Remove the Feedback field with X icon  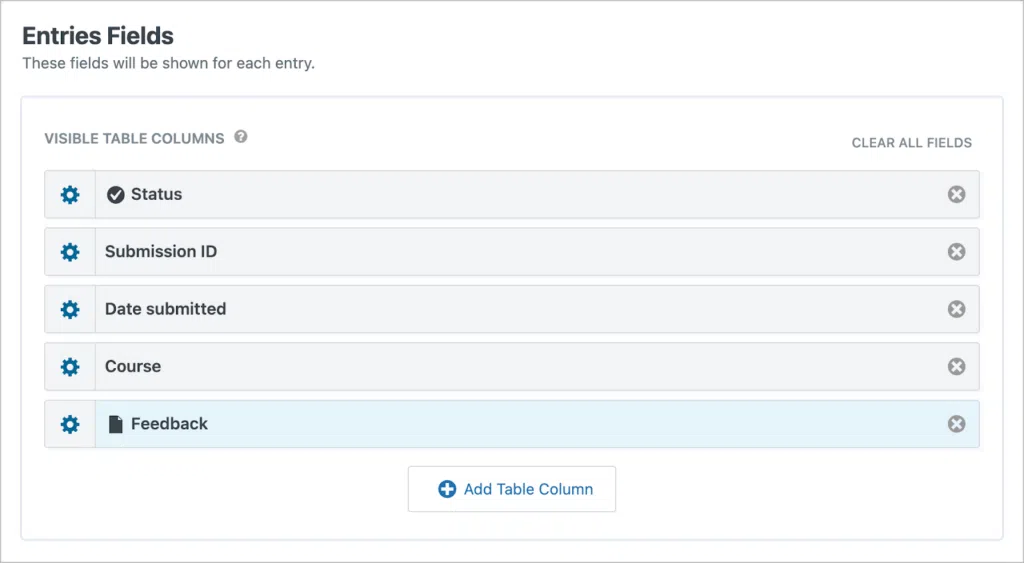[x=957, y=424]
